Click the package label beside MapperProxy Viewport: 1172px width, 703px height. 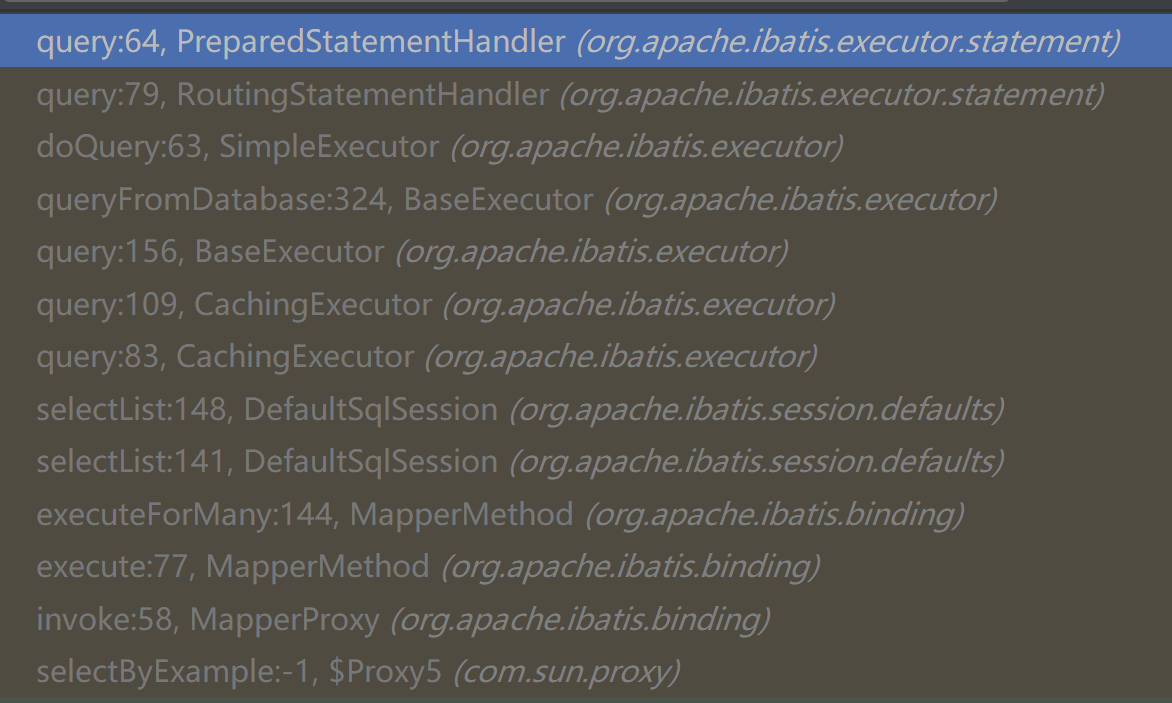(x=579, y=619)
